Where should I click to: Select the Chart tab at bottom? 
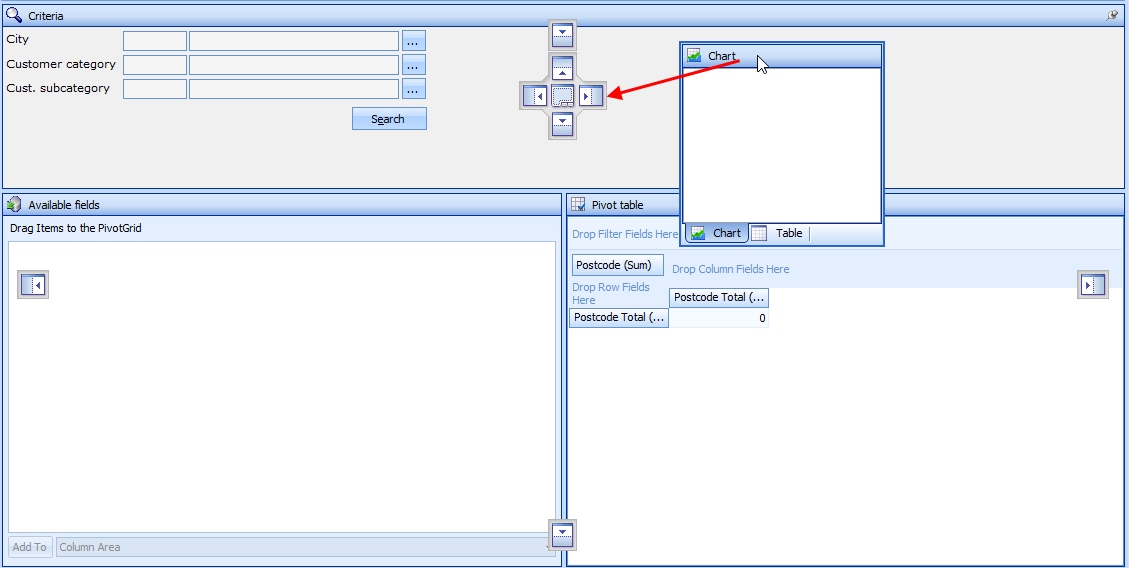click(716, 233)
